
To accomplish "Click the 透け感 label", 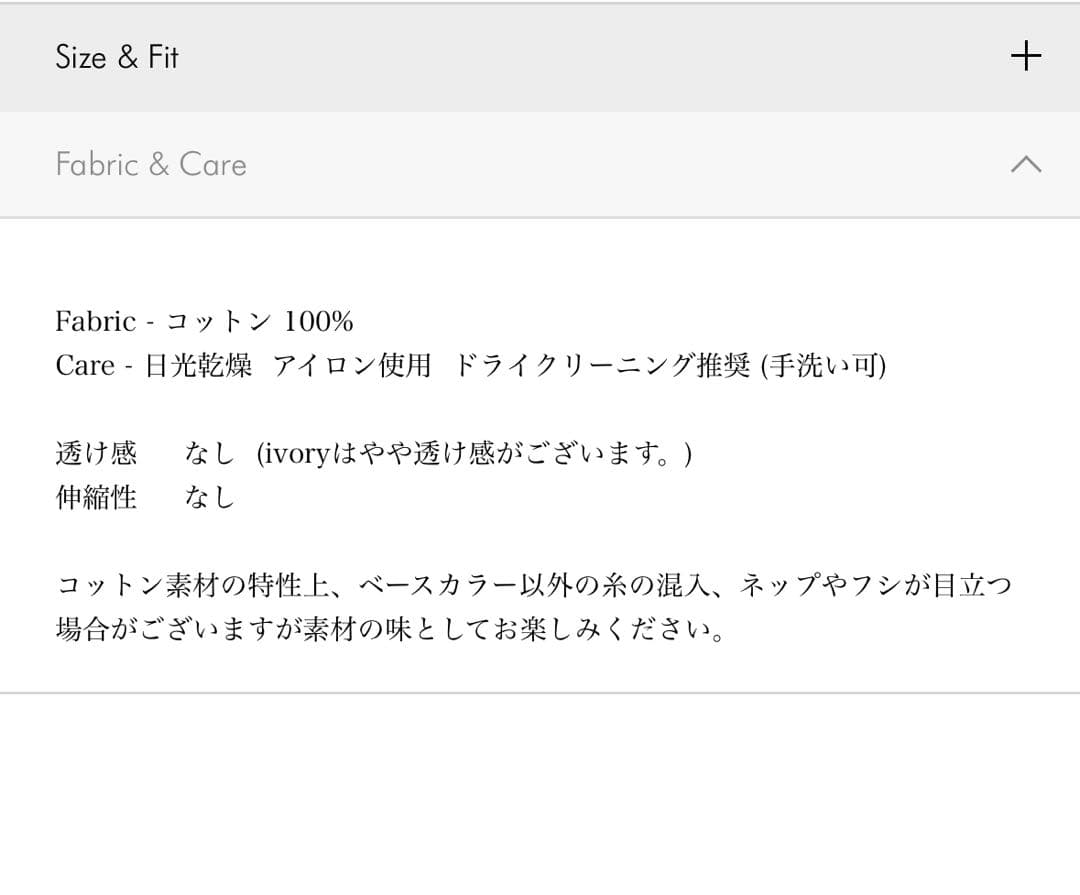I will pyautogui.click(x=96, y=454).
